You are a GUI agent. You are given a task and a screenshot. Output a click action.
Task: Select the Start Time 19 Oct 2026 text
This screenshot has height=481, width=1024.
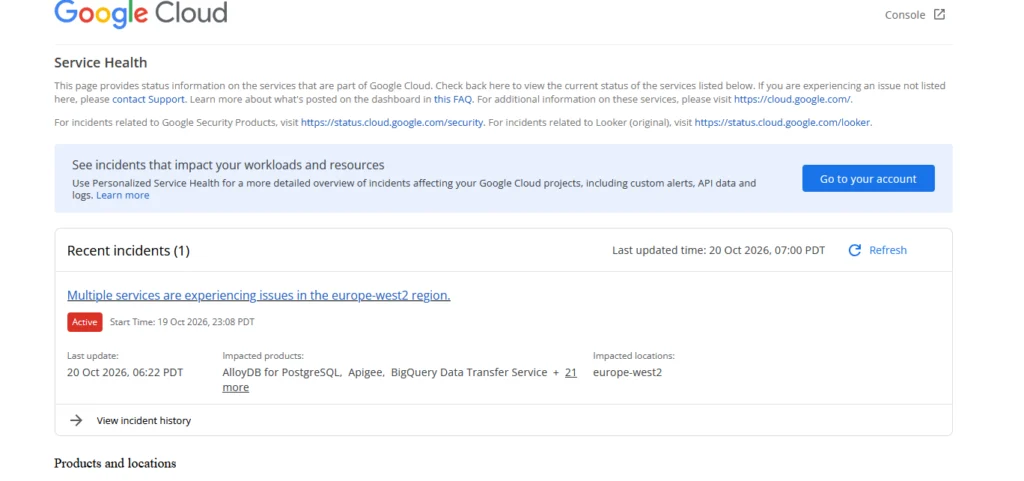click(182, 322)
